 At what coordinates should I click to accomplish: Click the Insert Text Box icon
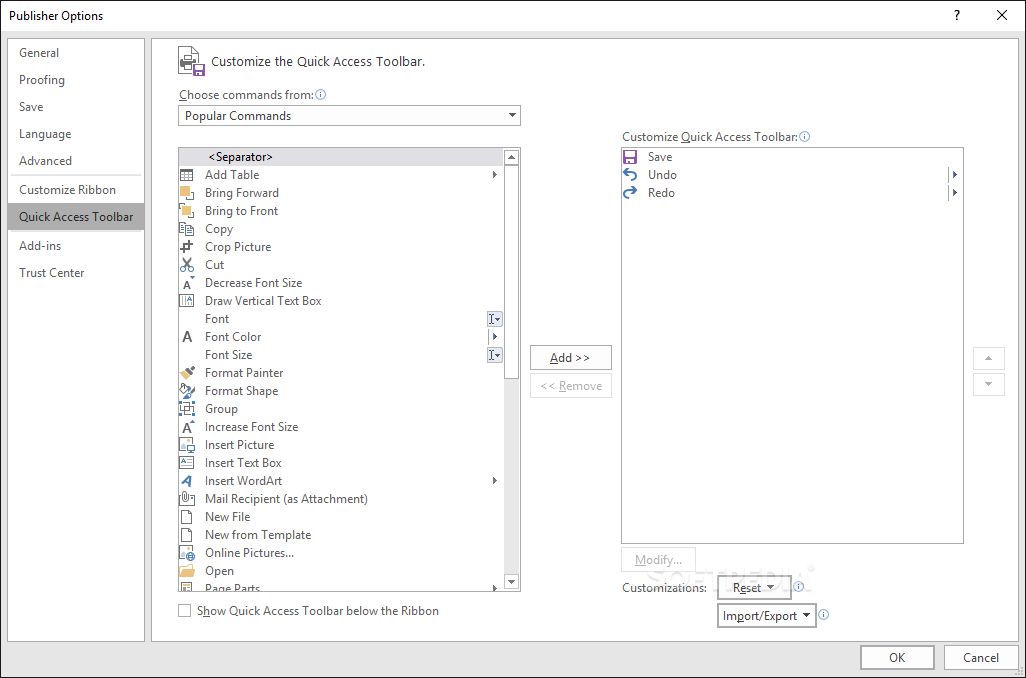point(186,463)
